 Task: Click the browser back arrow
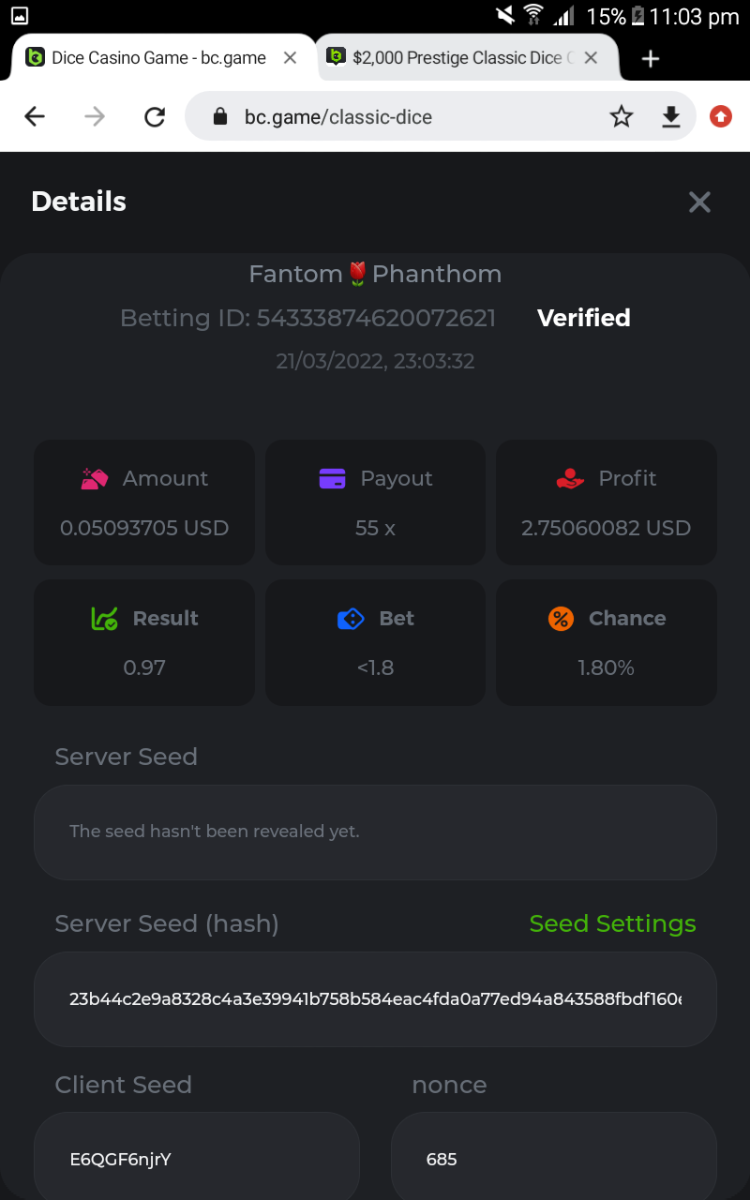click(35, 117)
